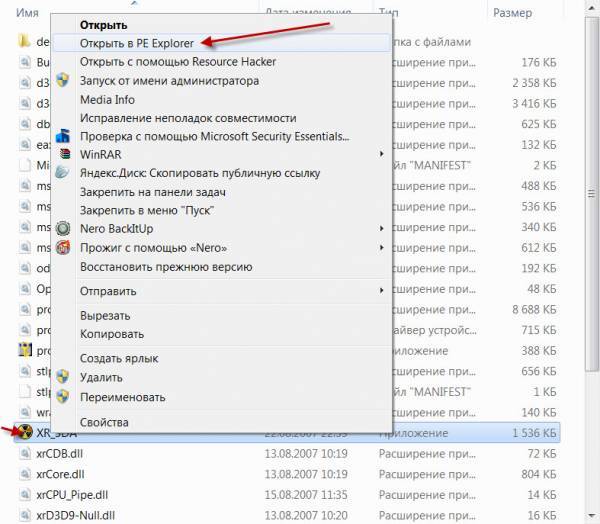Image resolution: width=600 pixels, height=524 pixels.
Task: Select the xrCPU_Pipe.dll file name
Action: 72,495
